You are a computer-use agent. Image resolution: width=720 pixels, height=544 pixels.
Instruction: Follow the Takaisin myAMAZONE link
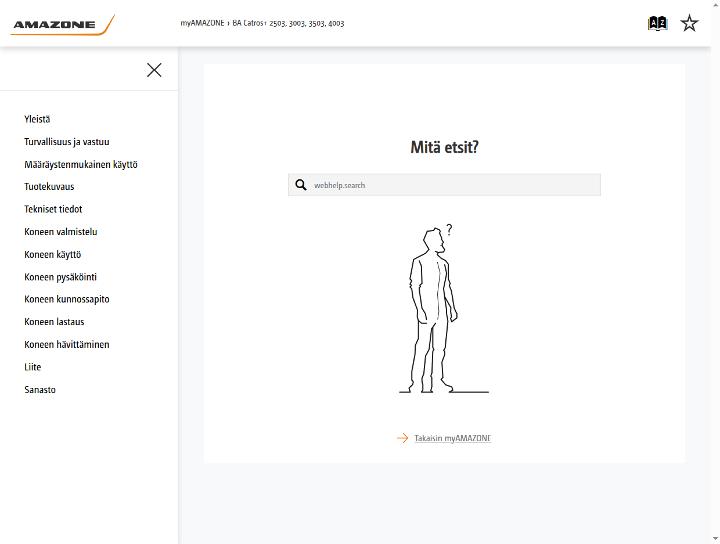[452, 438]
